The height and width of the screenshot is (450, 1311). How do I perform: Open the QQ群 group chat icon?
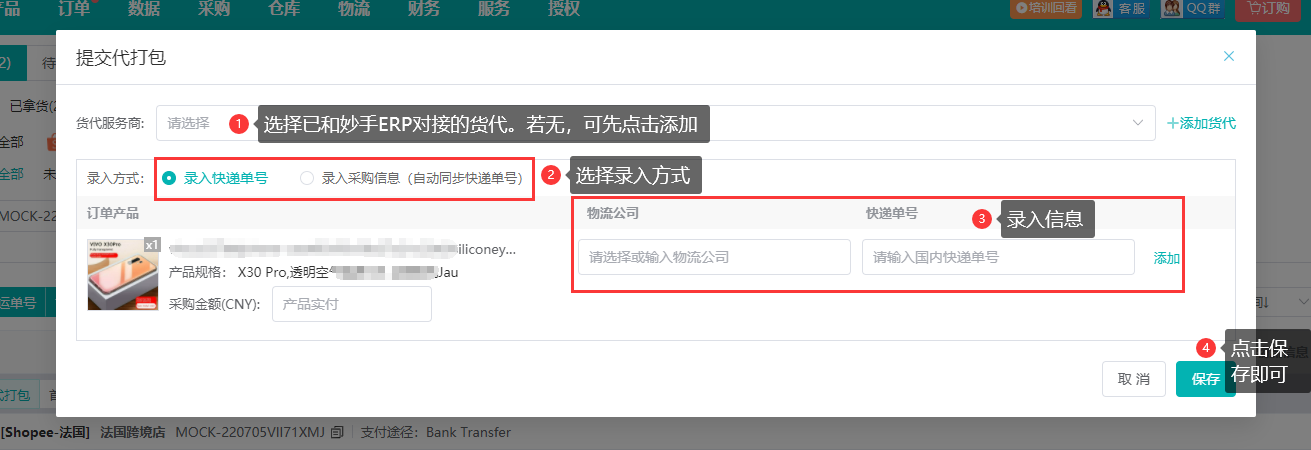pyautogui.click(x=1171, y=9)
